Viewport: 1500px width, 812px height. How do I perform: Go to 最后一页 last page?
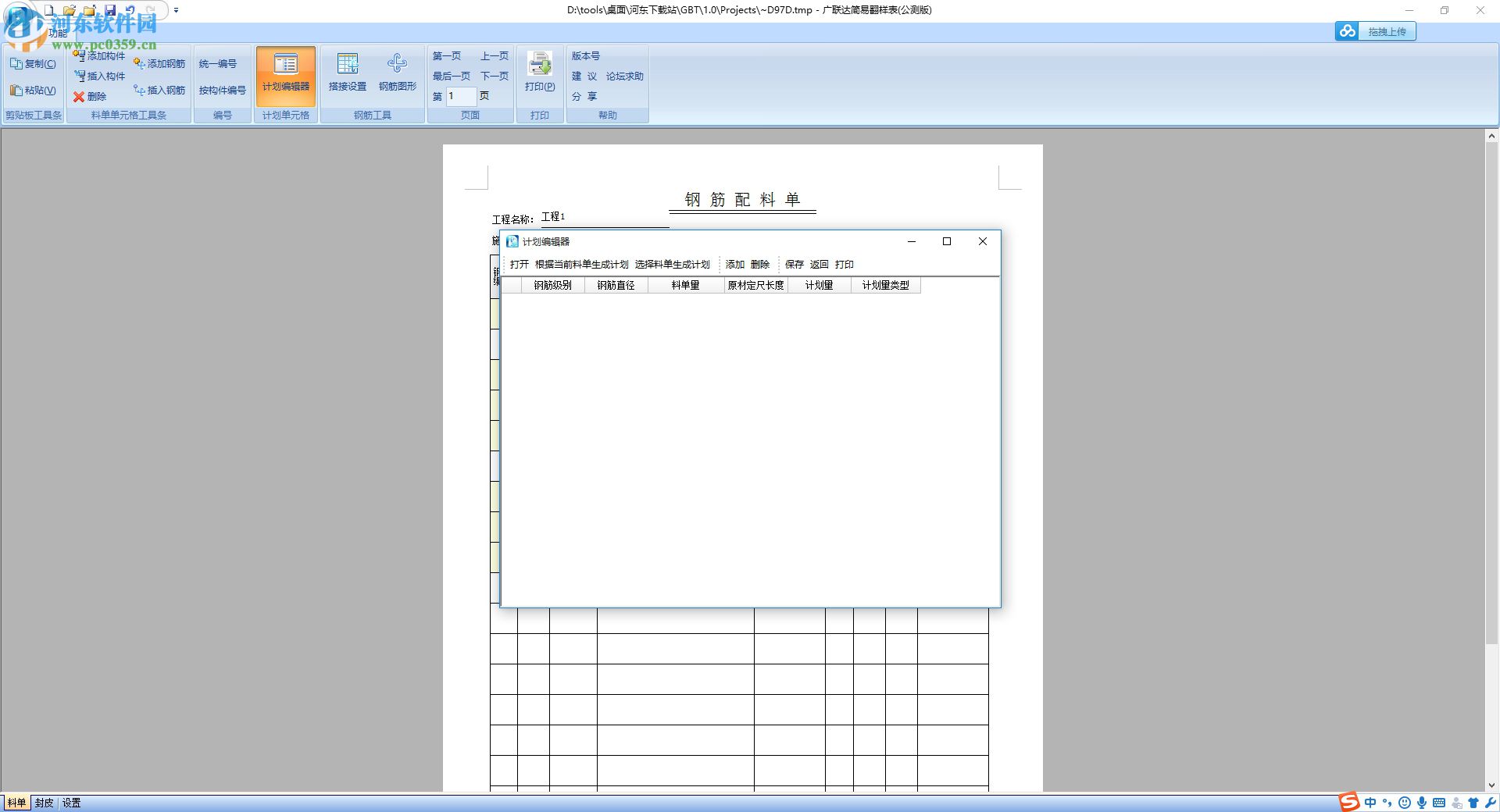tap(452, 77)
